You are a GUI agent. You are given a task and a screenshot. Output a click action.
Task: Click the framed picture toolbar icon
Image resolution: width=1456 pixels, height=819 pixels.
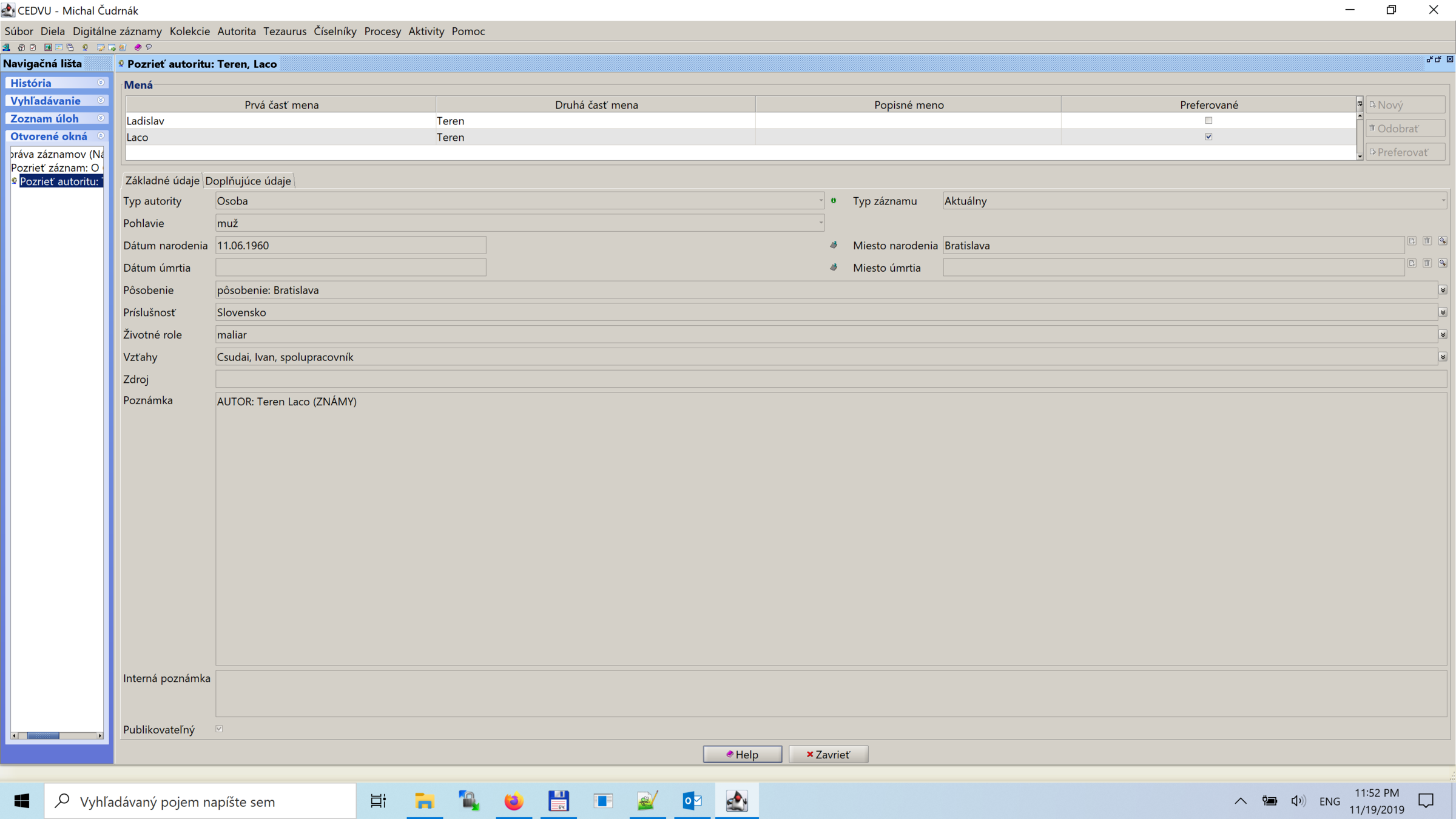coord(48,47)
